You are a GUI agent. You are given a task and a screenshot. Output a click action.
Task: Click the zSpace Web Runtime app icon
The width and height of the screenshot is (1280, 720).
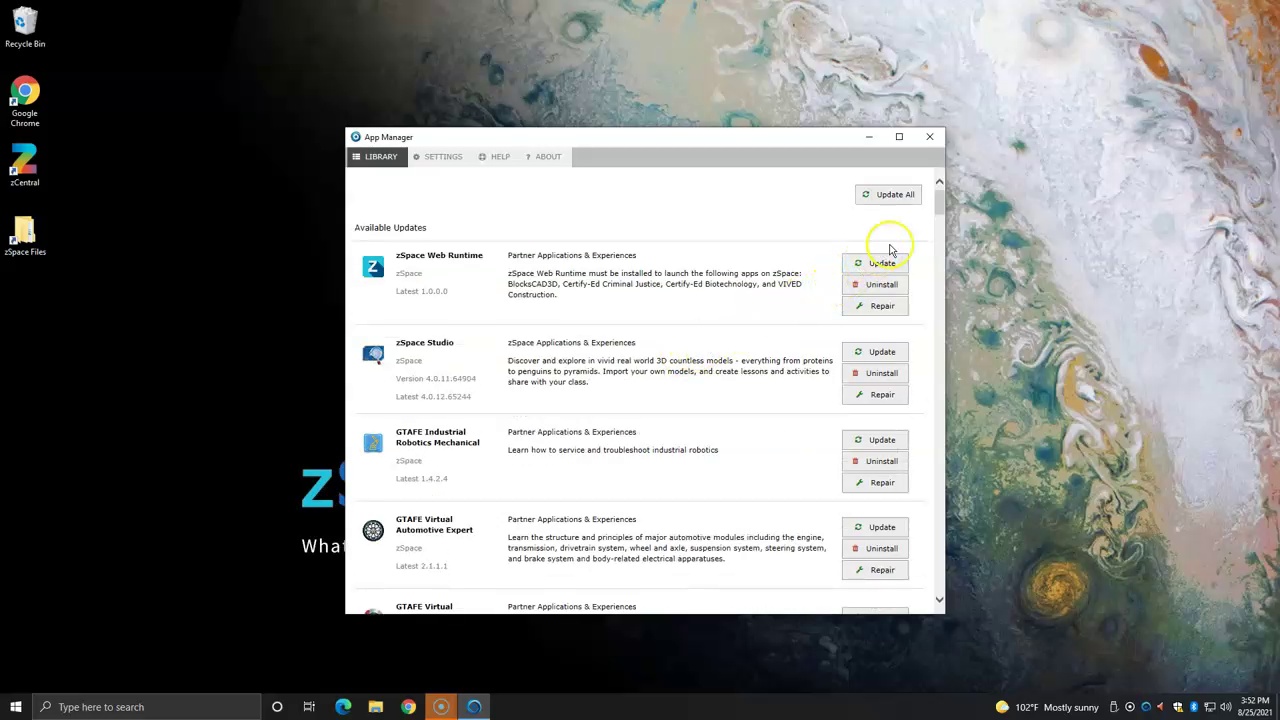(x=373, y=266)
